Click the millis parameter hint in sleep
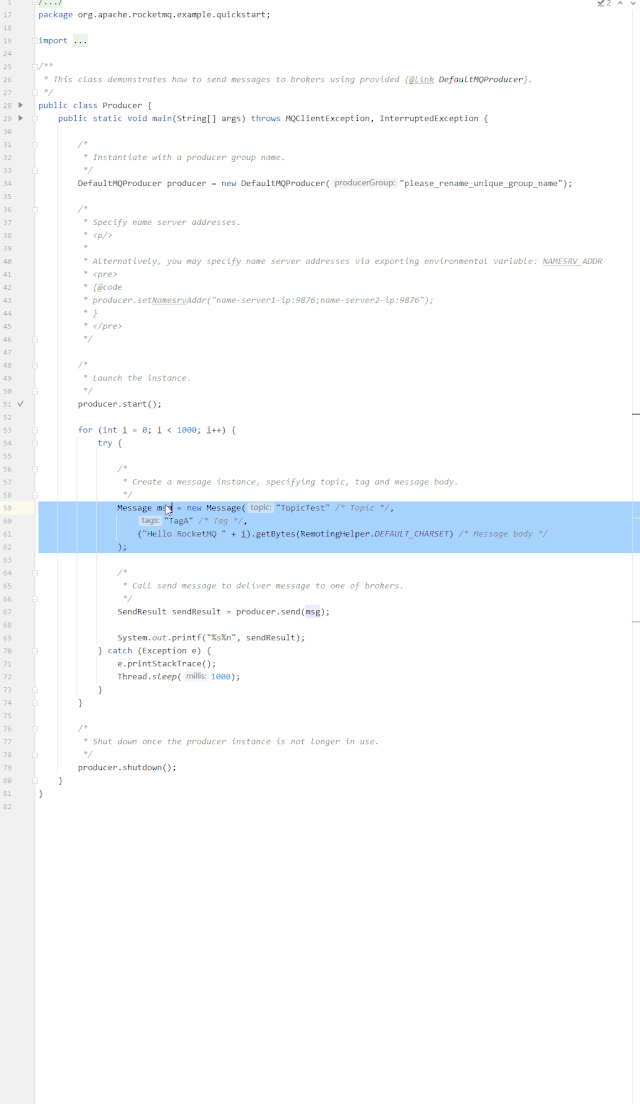This screenshot has width=640, height=1104. 196,676
